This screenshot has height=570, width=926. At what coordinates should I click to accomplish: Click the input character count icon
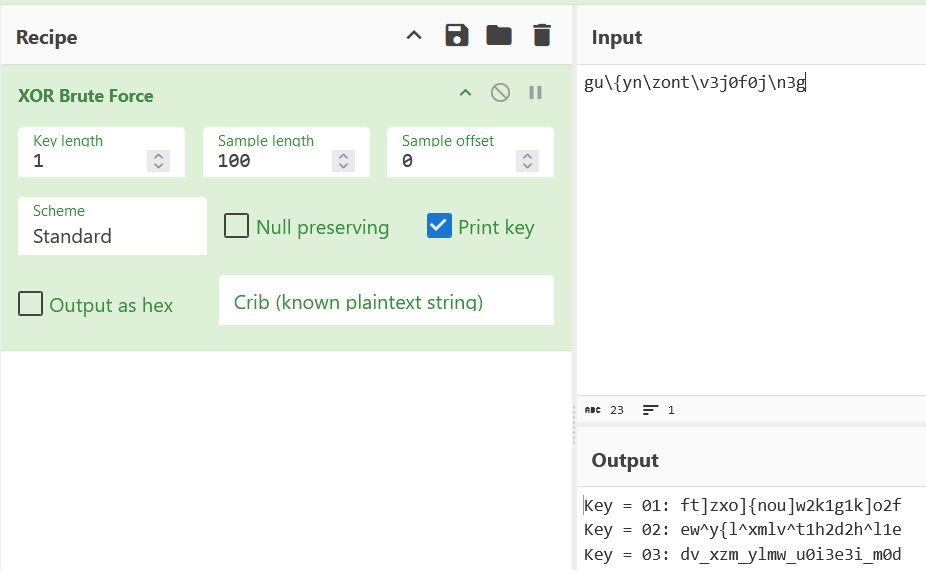point(593,410)
